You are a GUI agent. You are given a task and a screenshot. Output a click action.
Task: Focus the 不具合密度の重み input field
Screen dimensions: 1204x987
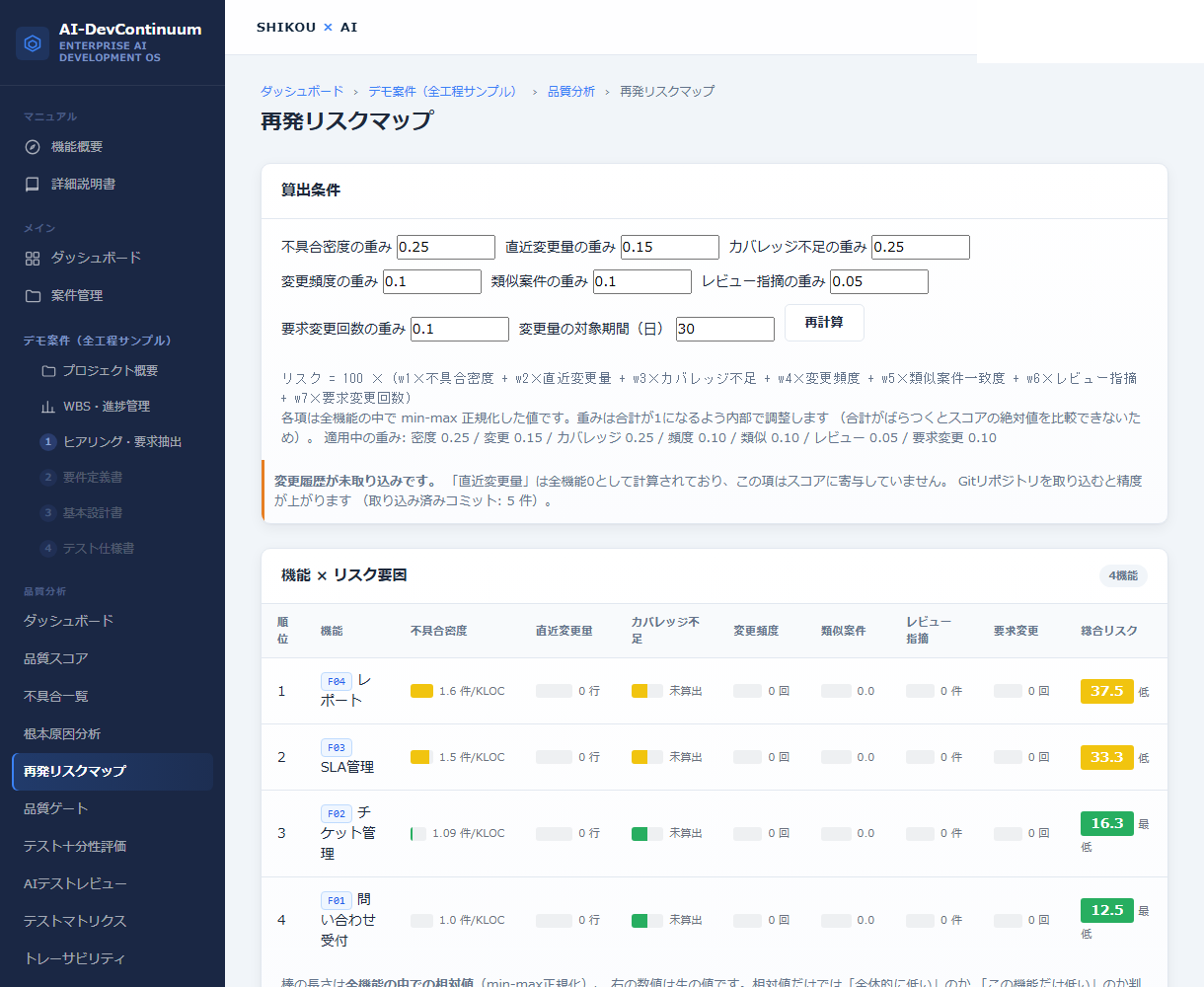pos(446,247)
